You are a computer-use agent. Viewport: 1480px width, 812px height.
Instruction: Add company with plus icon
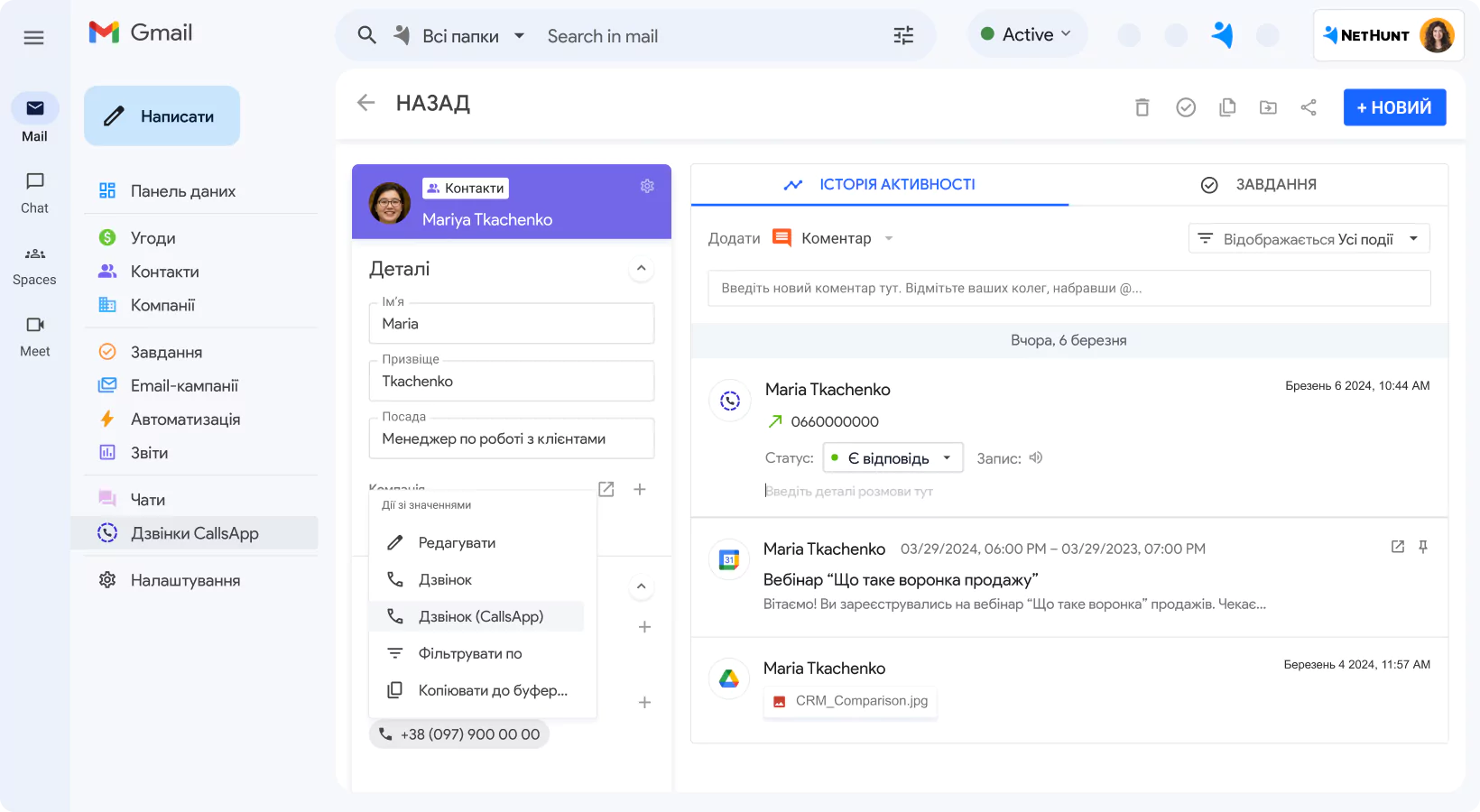[640, 489]
